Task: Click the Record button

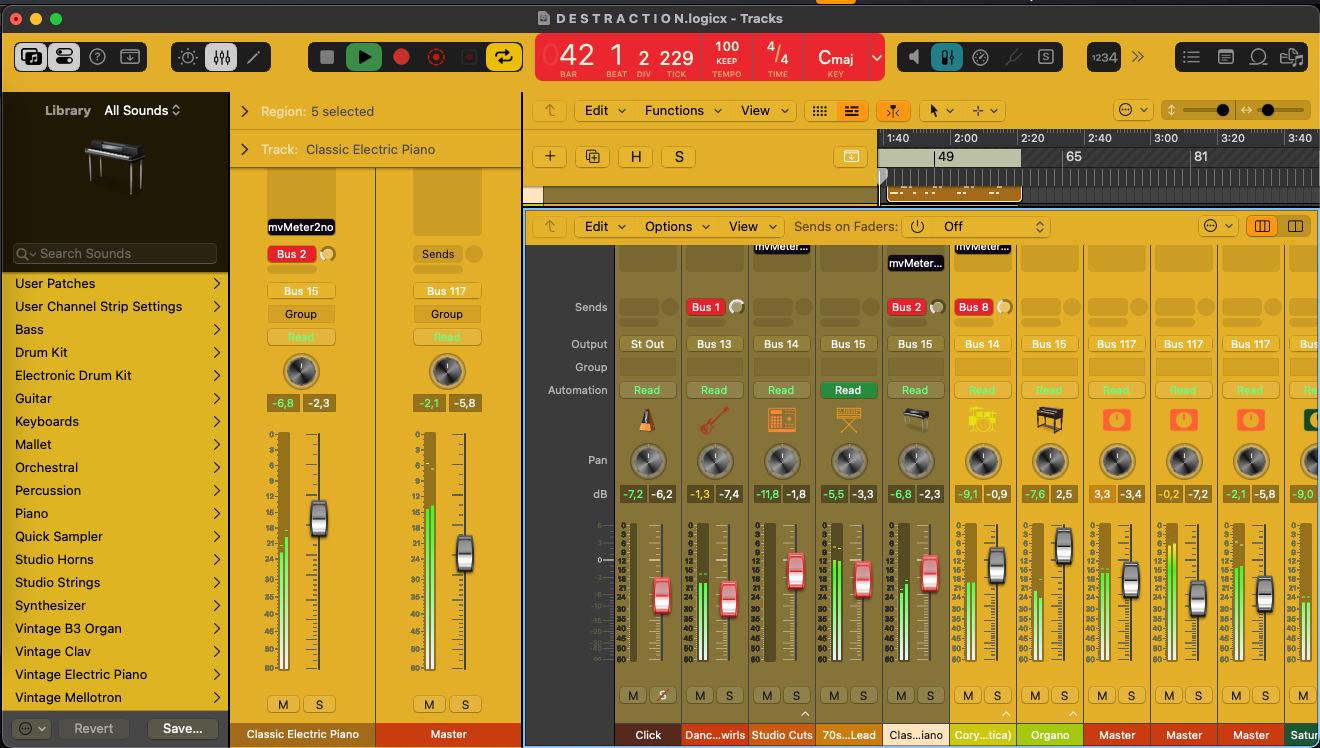Action: click(x=401, y=57)
